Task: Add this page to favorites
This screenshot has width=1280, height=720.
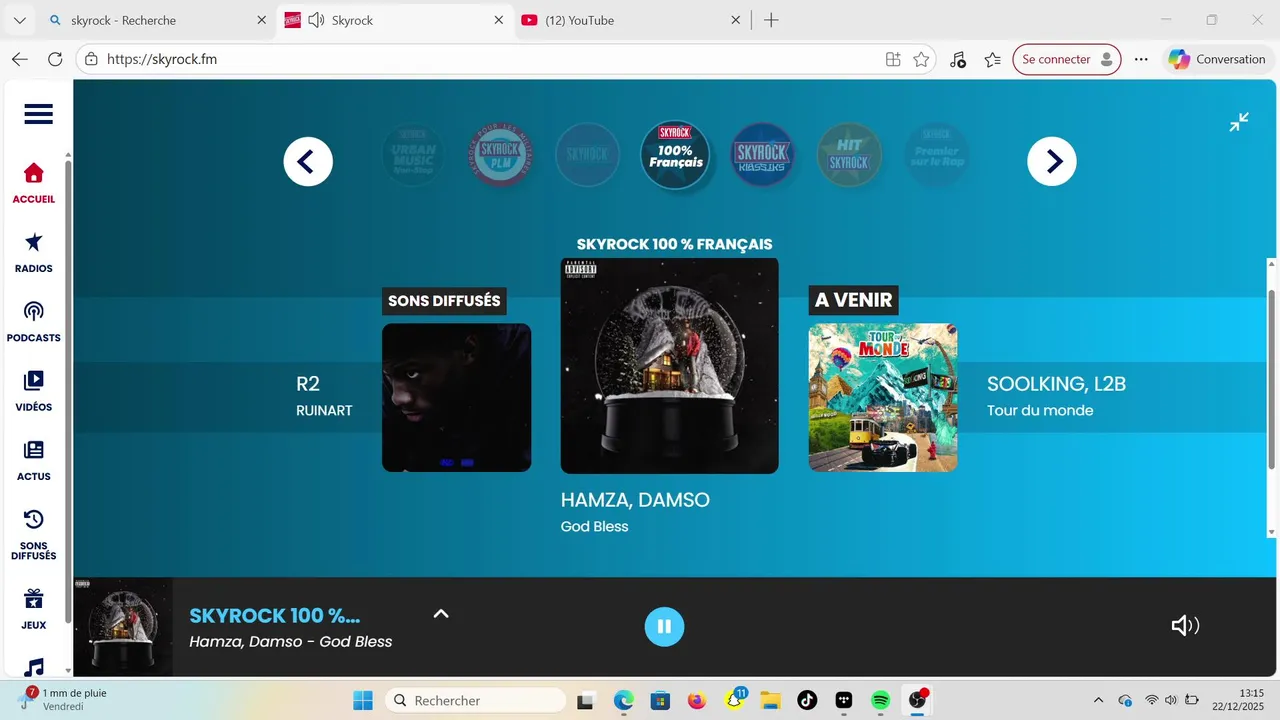Action: 921,59
